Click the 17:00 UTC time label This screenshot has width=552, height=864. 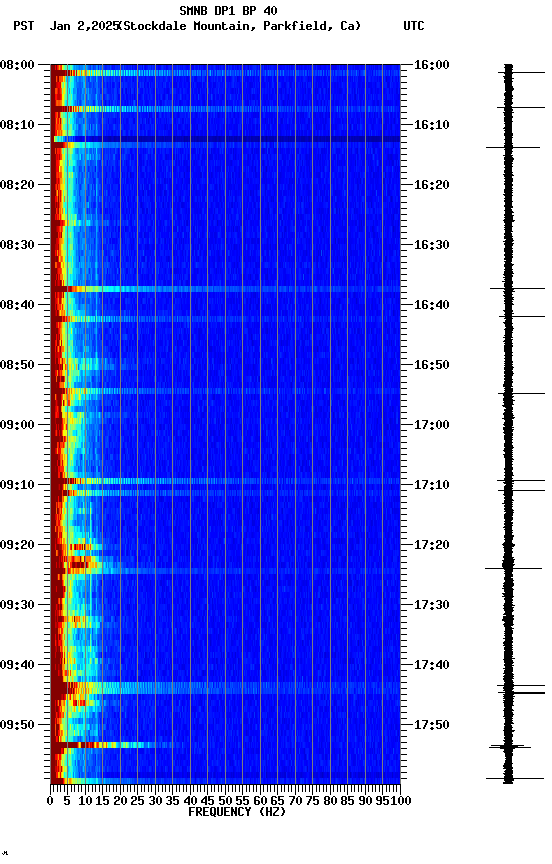tap(431, 425)
